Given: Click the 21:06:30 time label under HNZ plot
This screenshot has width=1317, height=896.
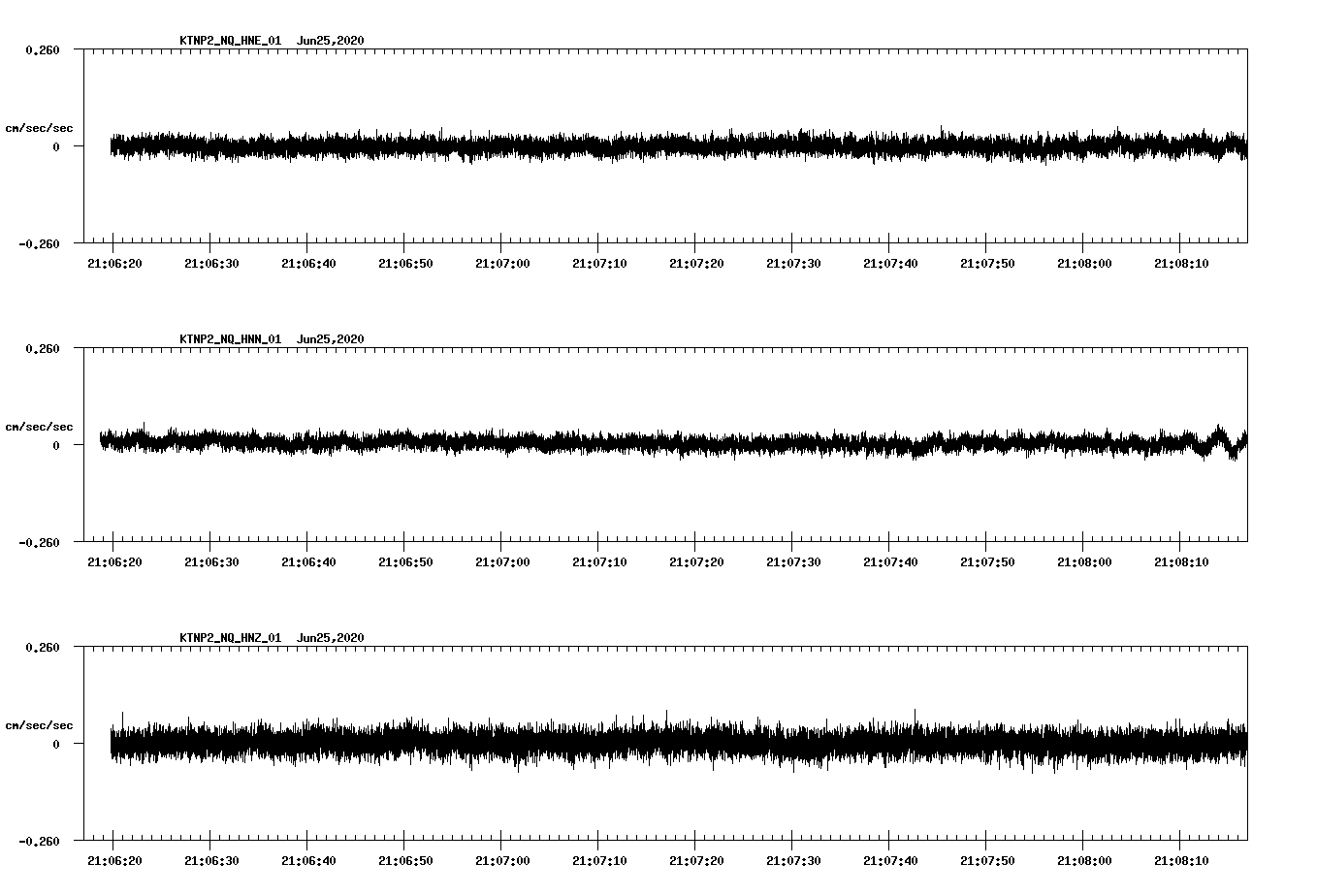Looking at the screenshot, I should coord(211,861).
